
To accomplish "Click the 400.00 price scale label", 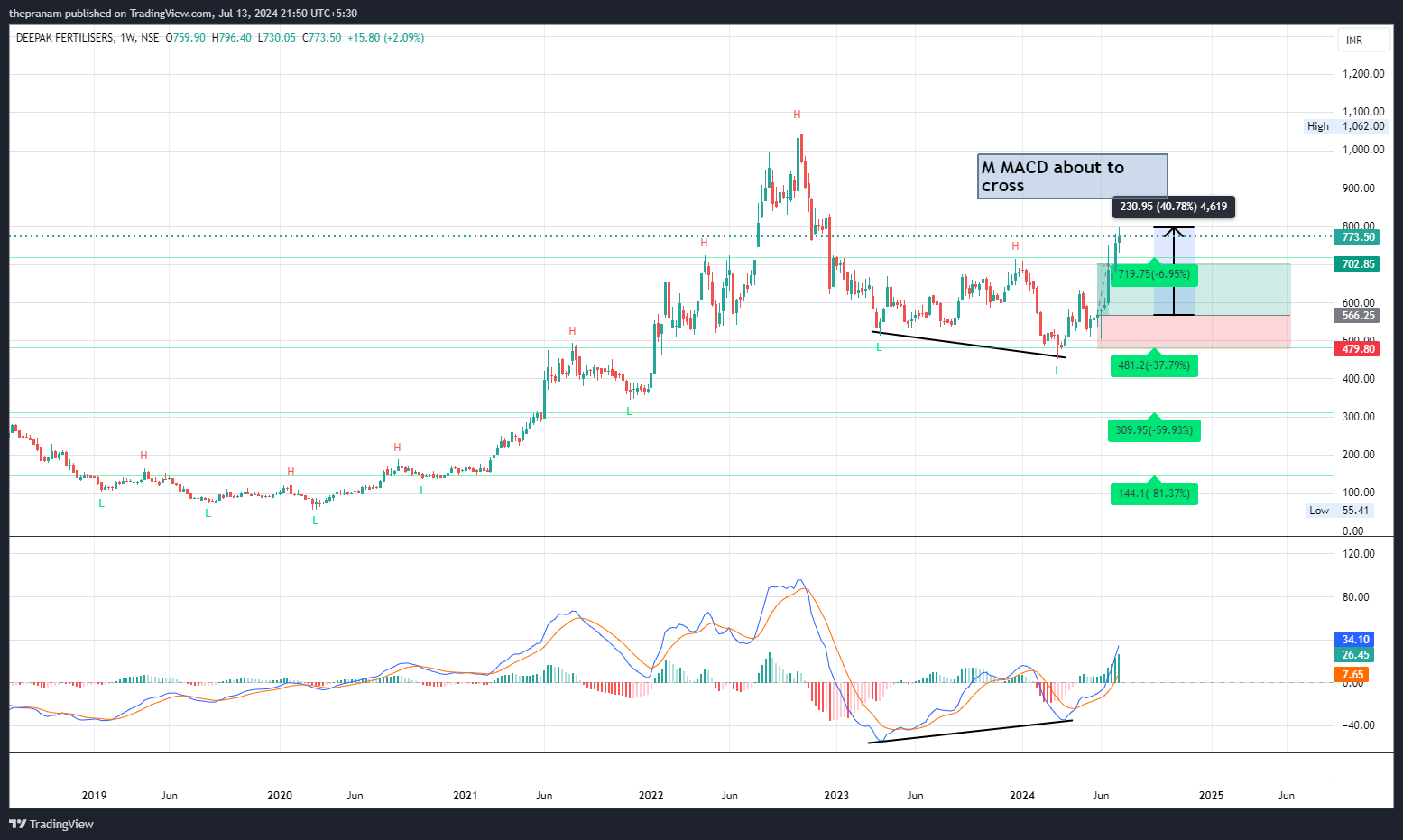I will pyautogui.click(x=1359, y=379).
